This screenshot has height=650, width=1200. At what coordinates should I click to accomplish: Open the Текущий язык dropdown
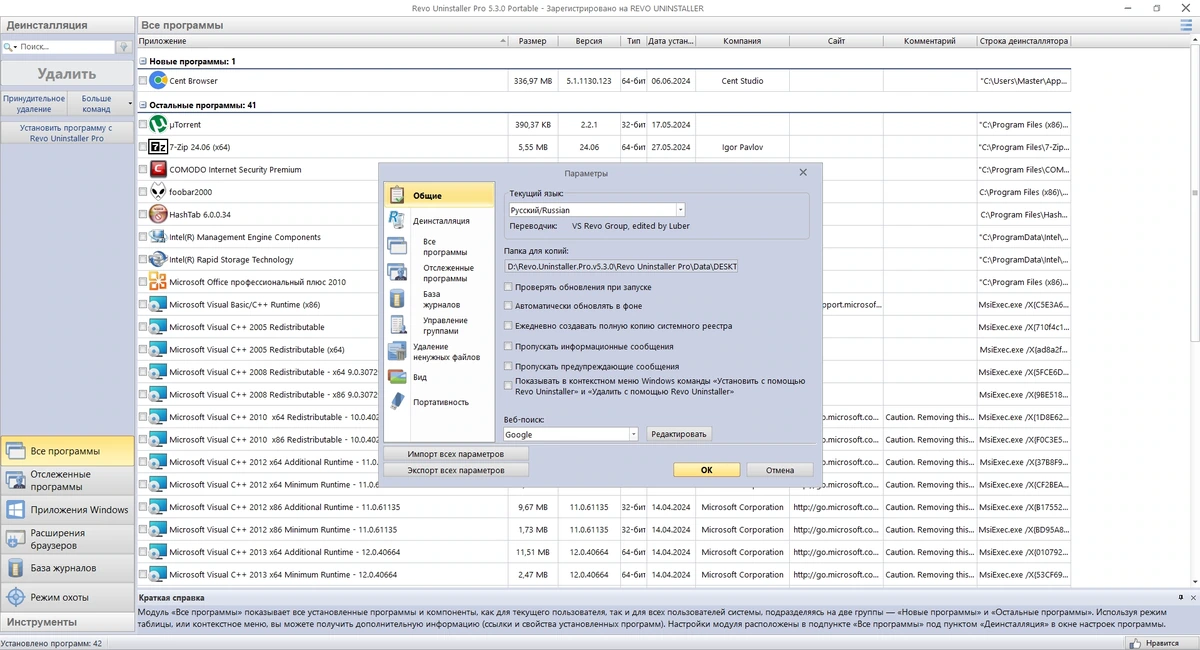(680, 211)
